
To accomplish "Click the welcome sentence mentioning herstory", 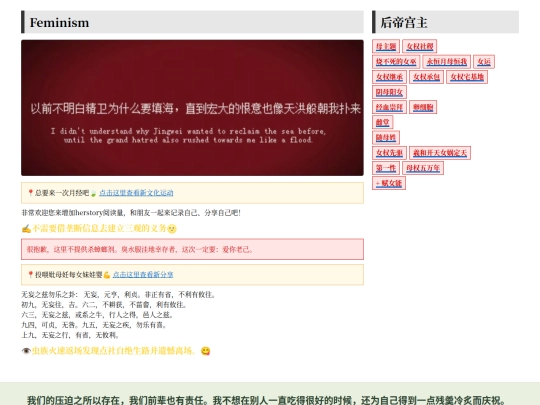I will point(131,213).
